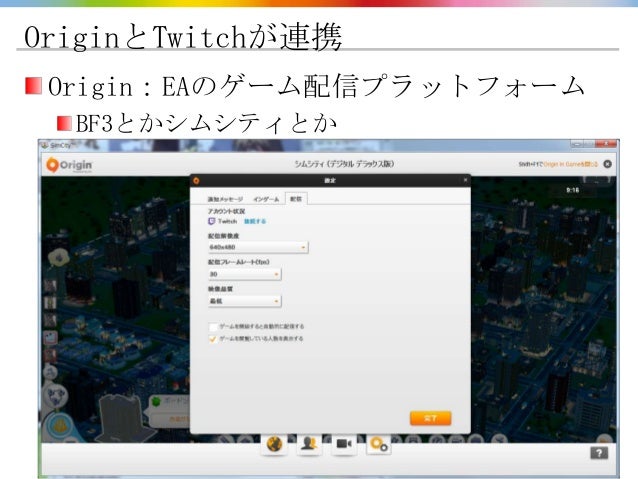The image size is (638, 479).
Task: Click the question mark help button
Action: (x=599, y=453)
